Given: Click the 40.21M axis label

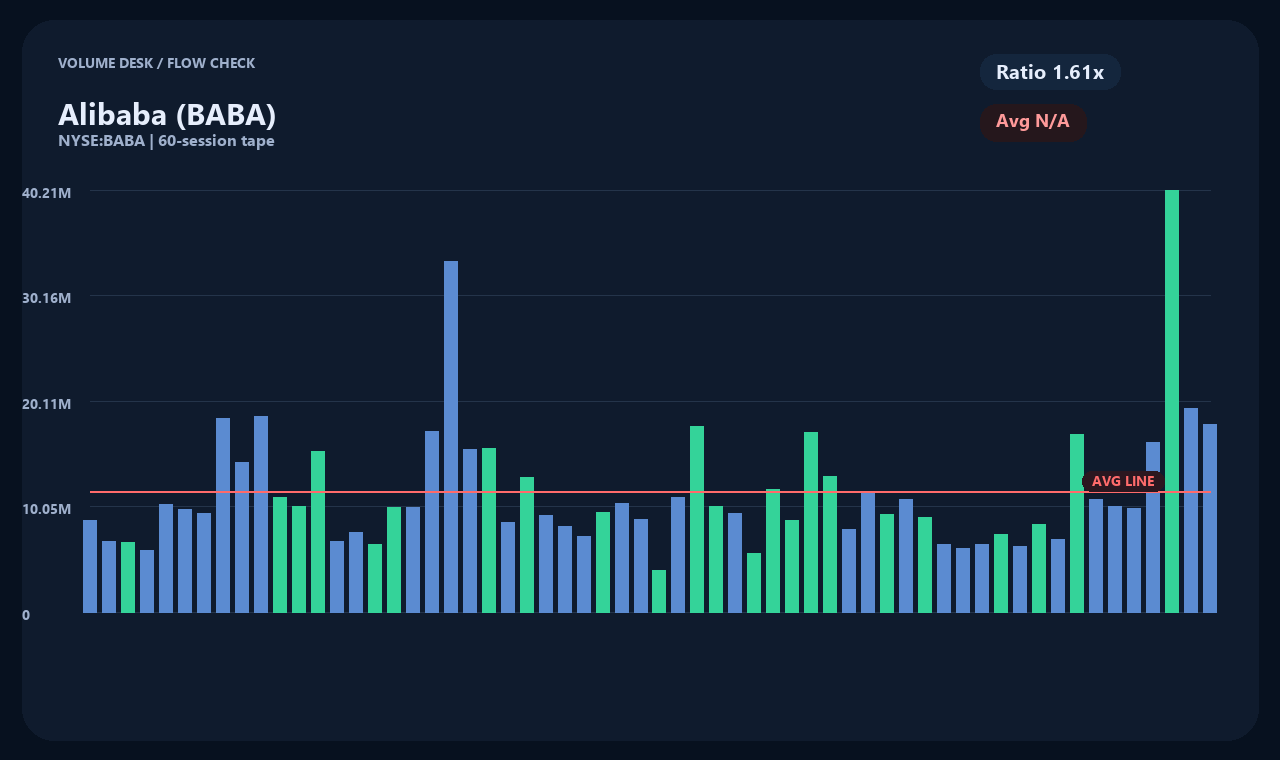Looking at the screenshot, I should pyautogui.click(x=46, y=192).
